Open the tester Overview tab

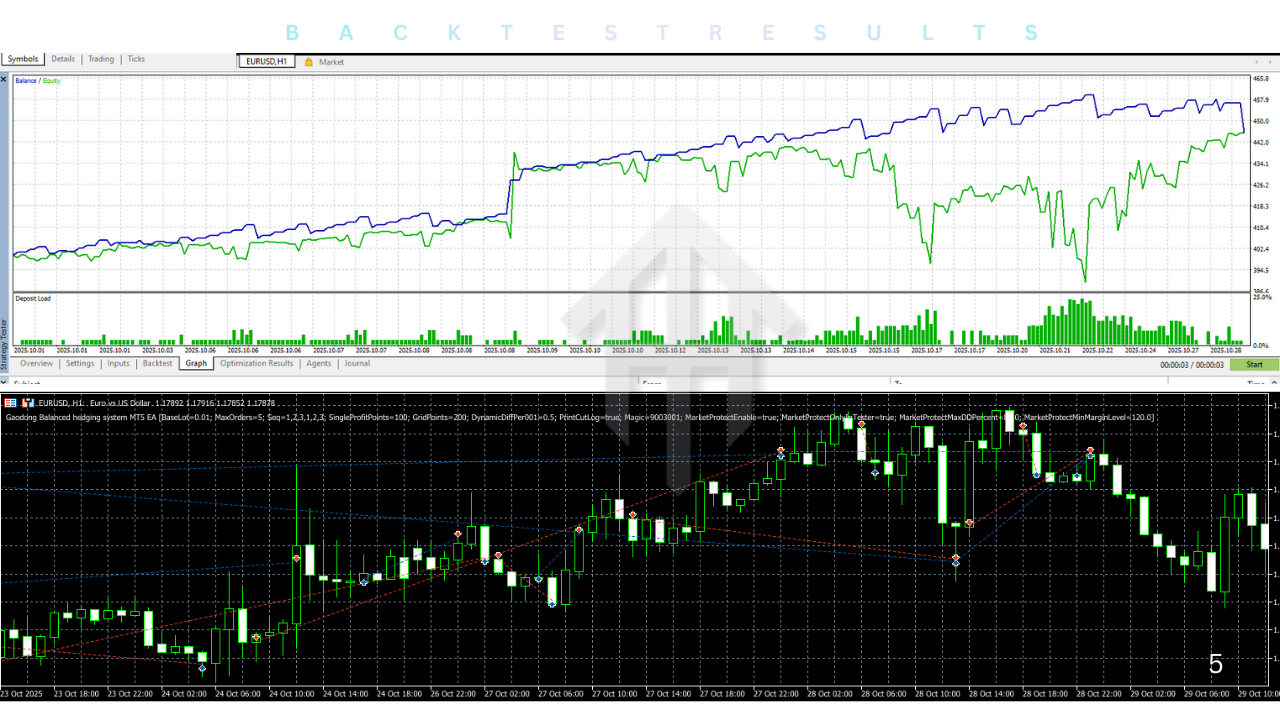pos(36,364)
